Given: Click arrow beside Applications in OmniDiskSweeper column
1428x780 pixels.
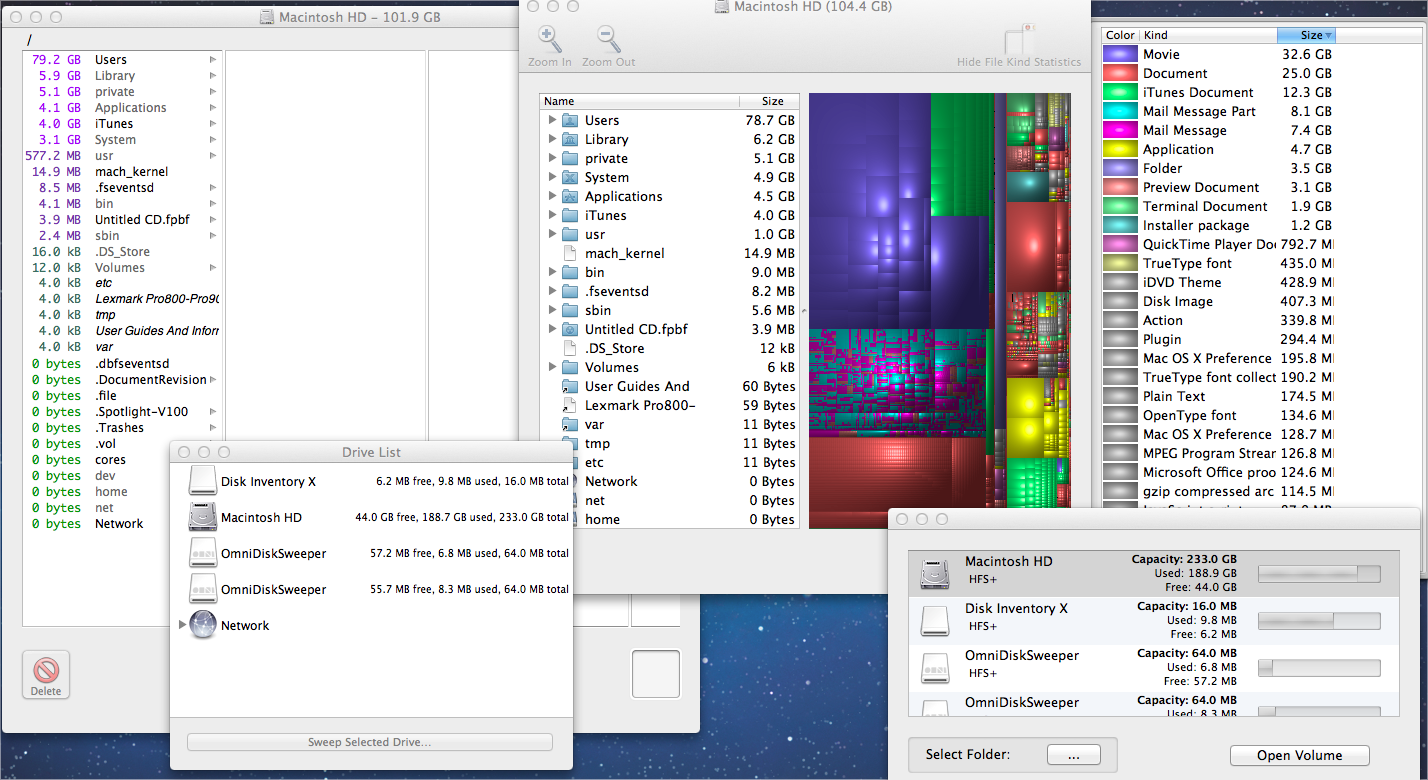Looking at the screenshot, I should (212, 108).
